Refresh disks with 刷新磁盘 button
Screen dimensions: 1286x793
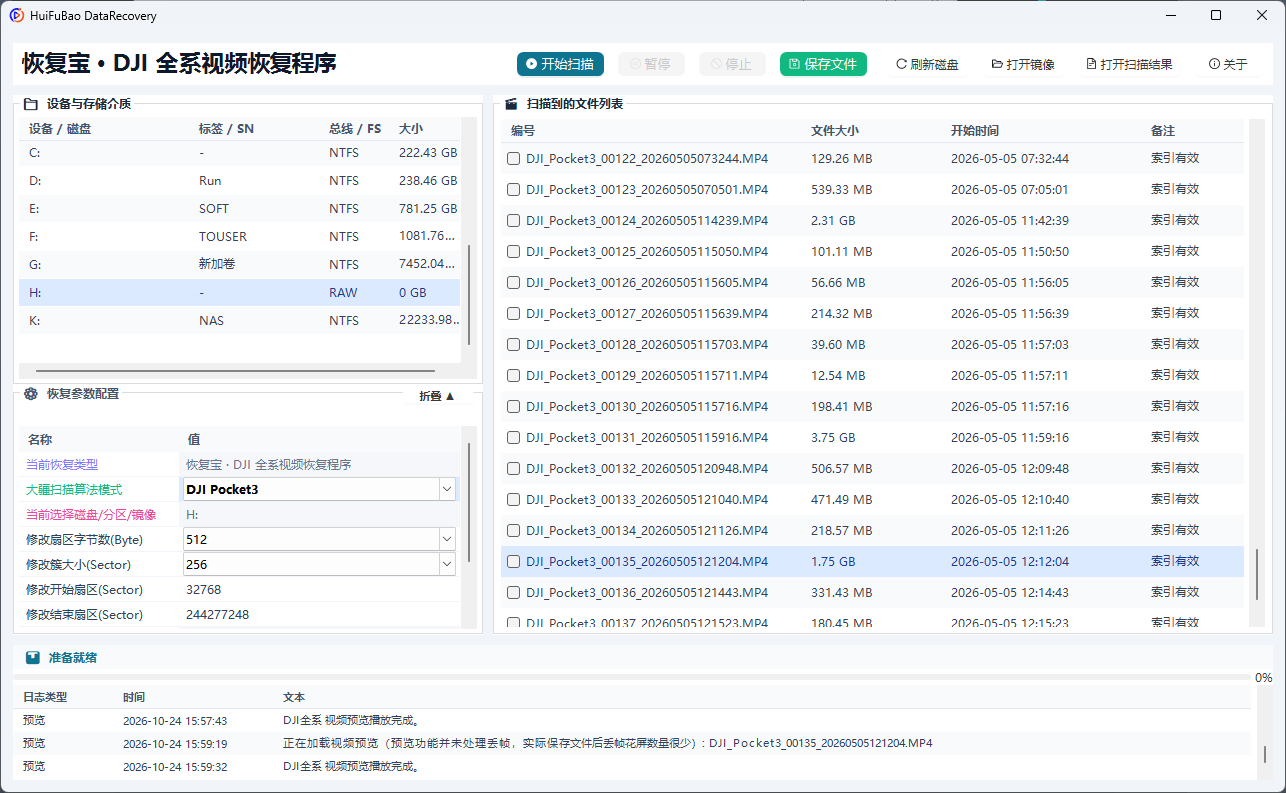coord(927,64)
